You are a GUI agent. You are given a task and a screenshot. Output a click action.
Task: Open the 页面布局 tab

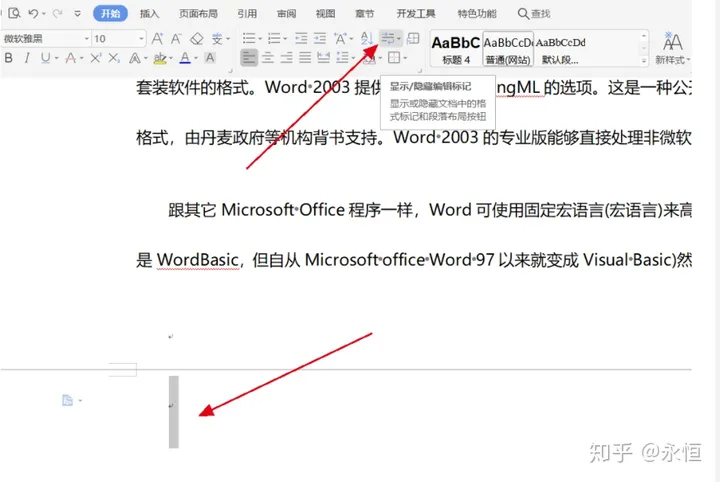(x=198, y=14)
